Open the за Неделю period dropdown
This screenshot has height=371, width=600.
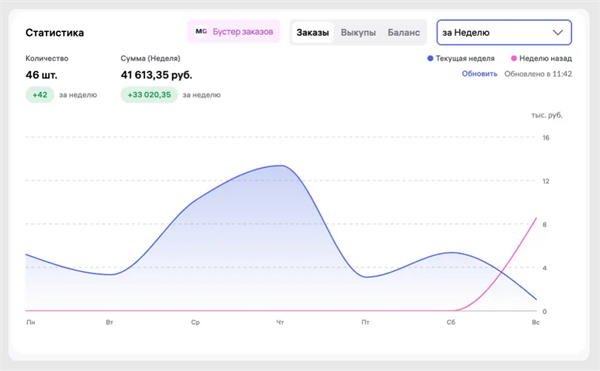(x=504, y=33)
